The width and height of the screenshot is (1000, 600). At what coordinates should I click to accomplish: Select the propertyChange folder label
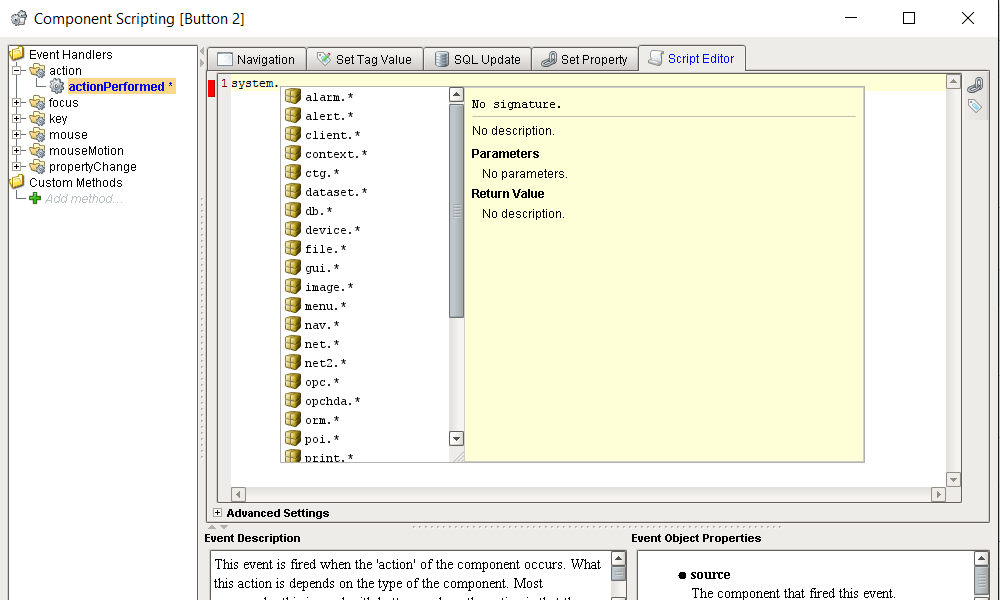92,166
